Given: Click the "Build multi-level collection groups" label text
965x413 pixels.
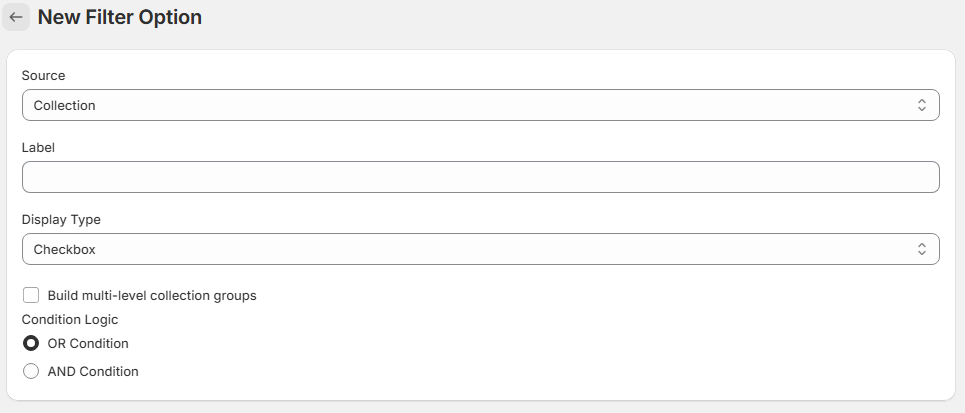Looking at the screenshot, I should click(152, 296).
